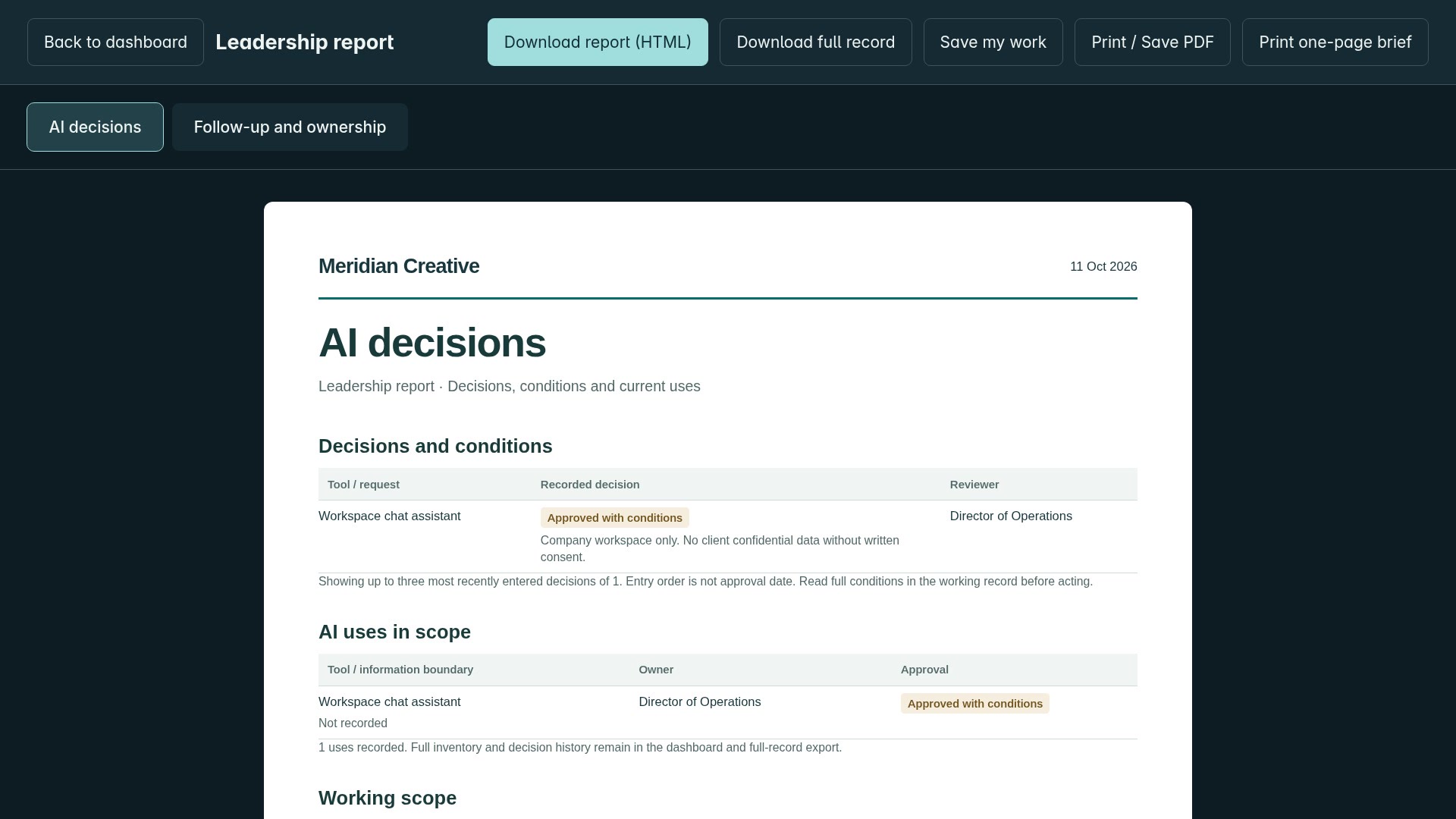Click Director of Operations reviewer cell
Image resolution: width=1456 pixels, height=819 pixels.
coord(1011,516)
